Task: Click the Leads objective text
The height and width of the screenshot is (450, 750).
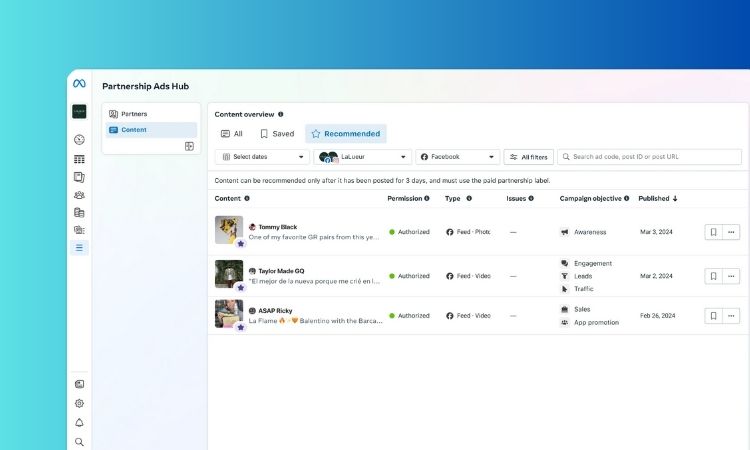Action: tap(583, 276)
